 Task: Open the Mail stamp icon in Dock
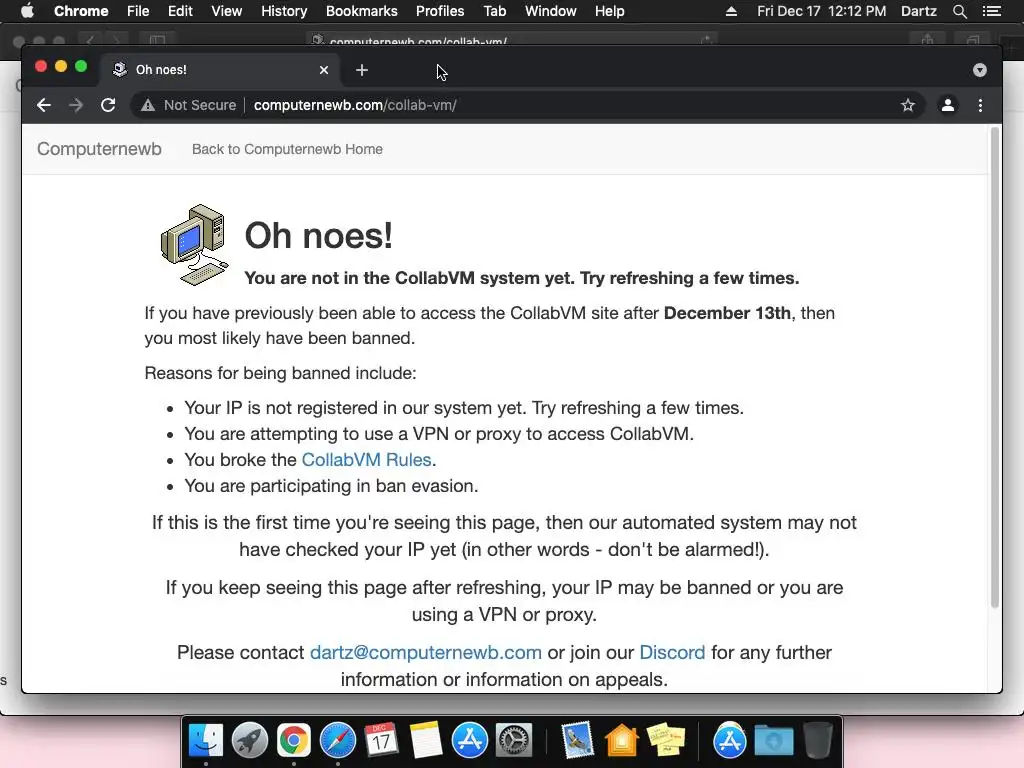click(x=577, y=741)
